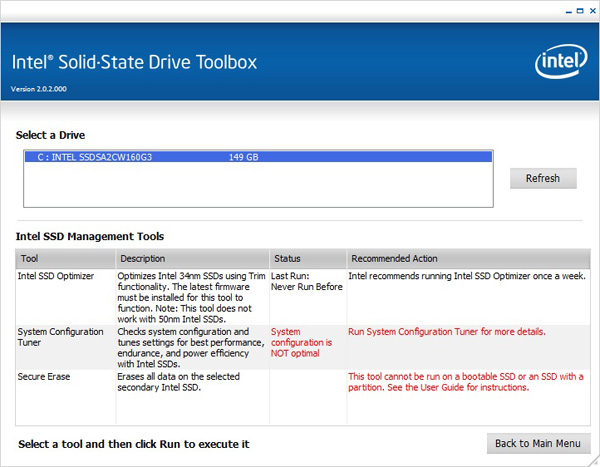Select the Intel SSD Optimizer tool
Image resolution: width=600 pixels, height=467 pixels.
(56, 276)
